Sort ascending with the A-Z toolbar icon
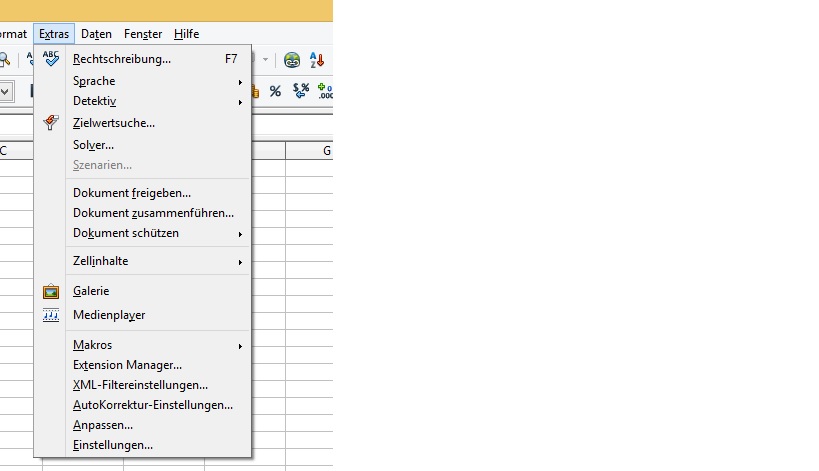Image resolution: width=819 pixels, height=471 pixels. coord(317,60)
